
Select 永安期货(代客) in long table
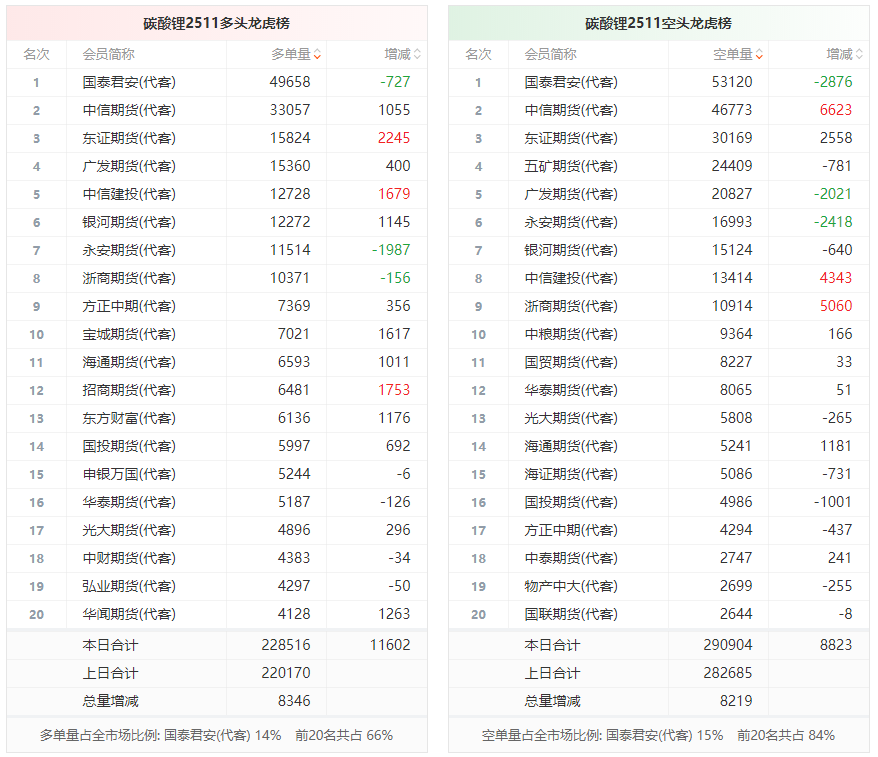(x=129, y=250)
